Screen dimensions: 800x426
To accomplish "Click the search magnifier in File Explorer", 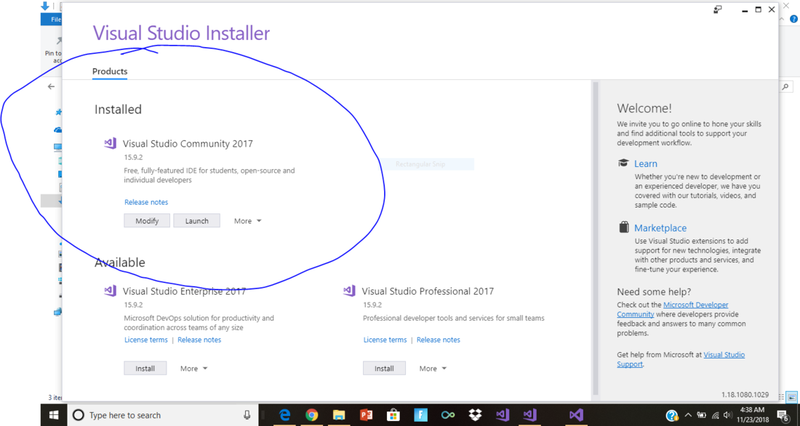I will click(786, 87).
